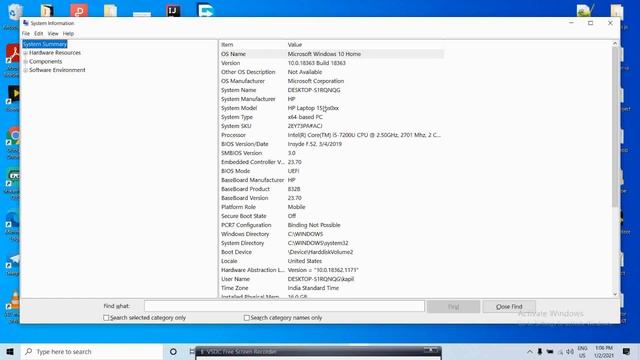Click the ENG US language indicator
Viewport: 640px width, 360px height.
coord(582,351)
